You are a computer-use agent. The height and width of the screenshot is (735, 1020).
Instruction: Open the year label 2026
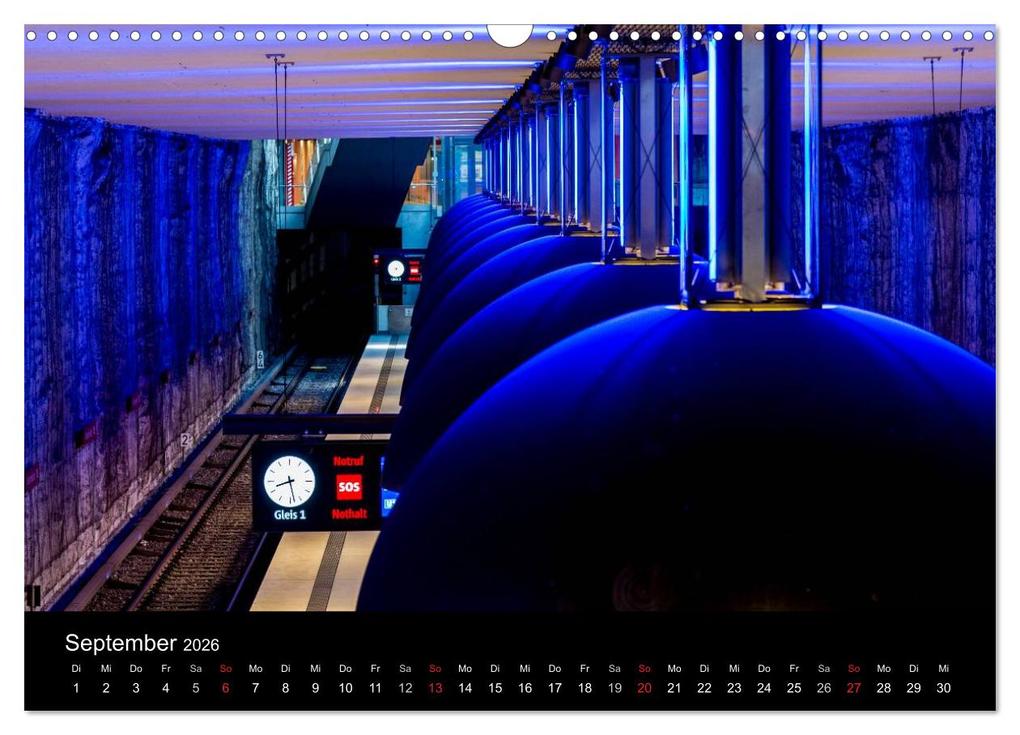203,645
